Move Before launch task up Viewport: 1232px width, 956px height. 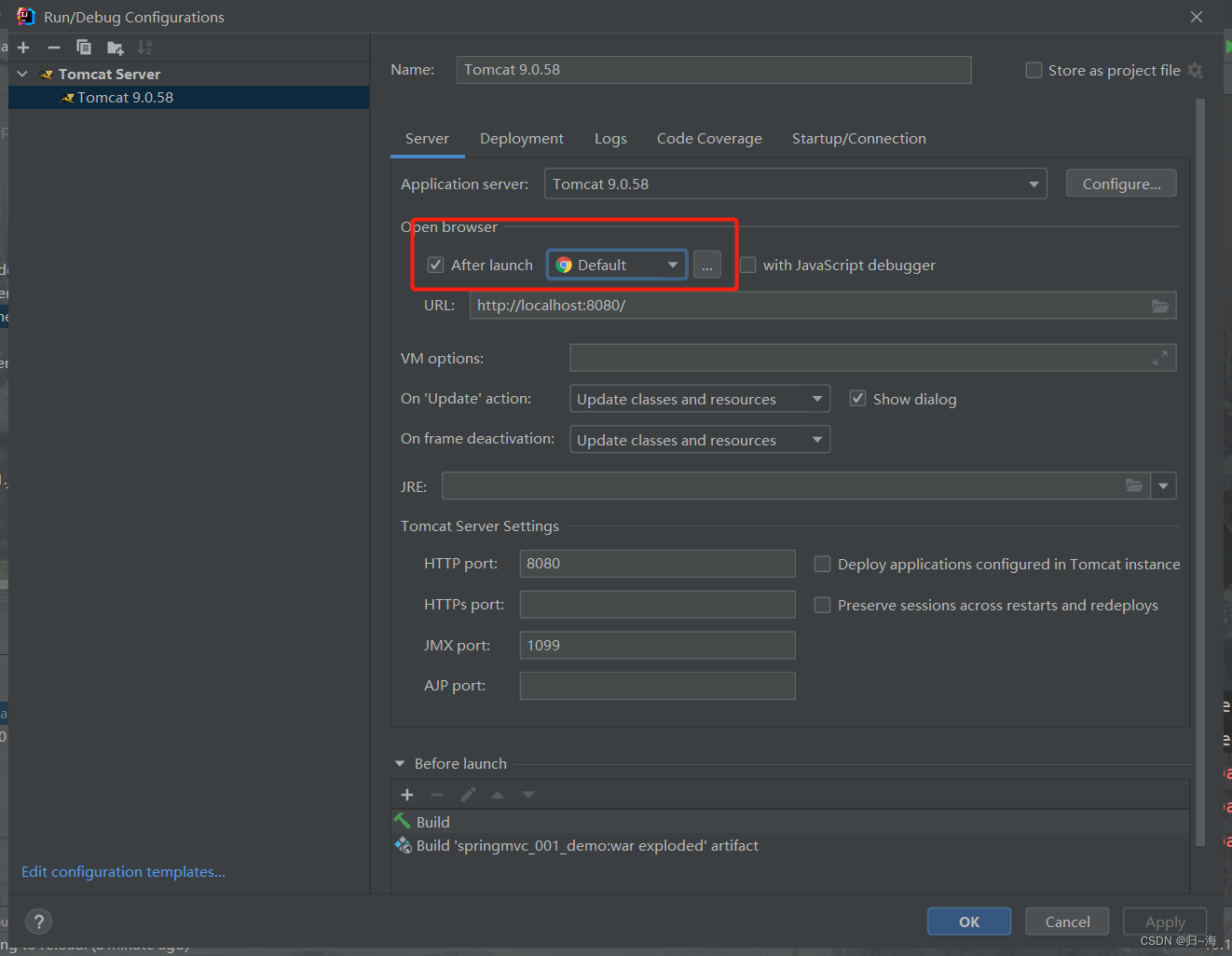pyautogui.click(x=498, y=795)
